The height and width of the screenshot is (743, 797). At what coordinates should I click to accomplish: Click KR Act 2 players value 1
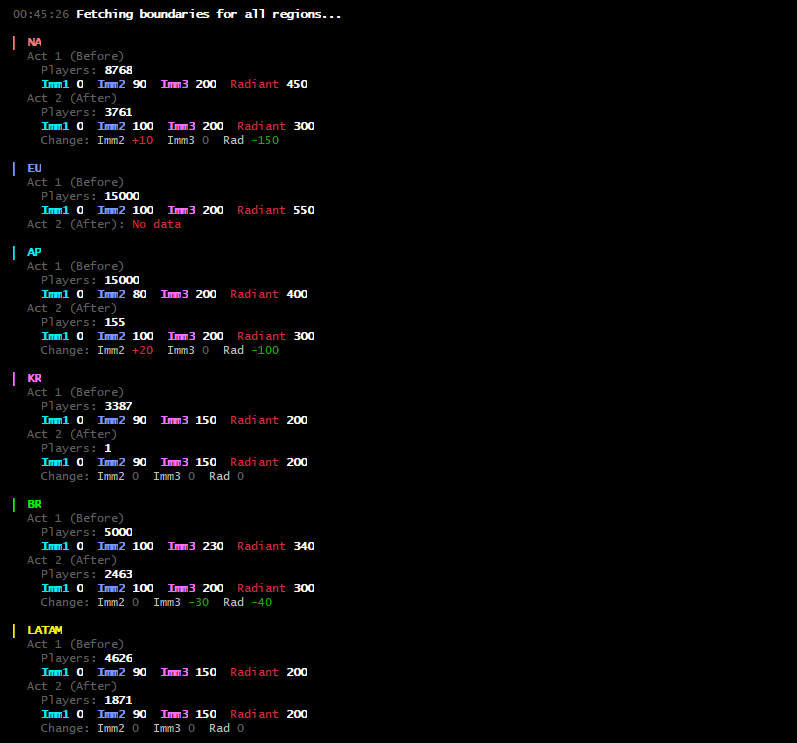click(x=108, y=448)
